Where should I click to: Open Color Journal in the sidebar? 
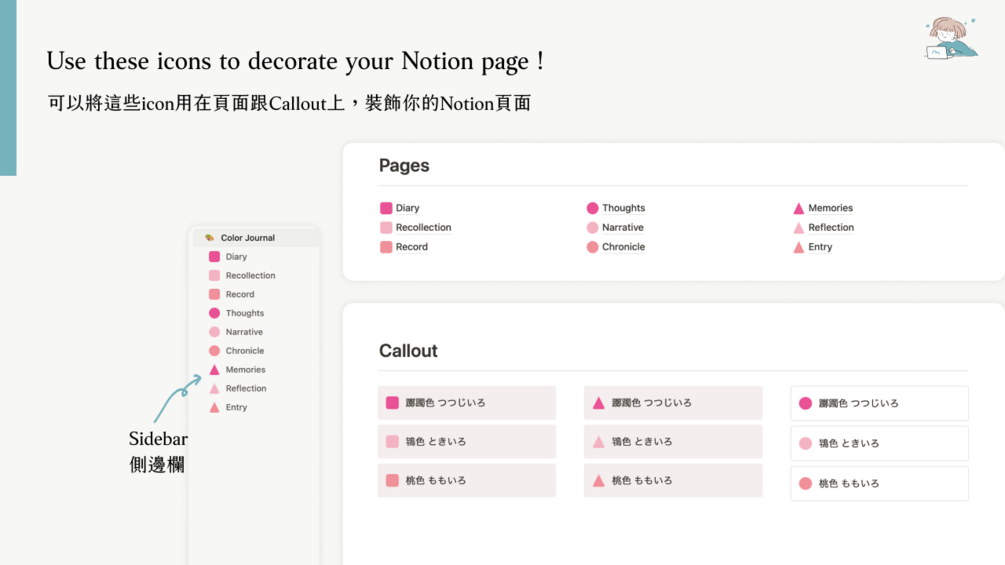[256, 238]
